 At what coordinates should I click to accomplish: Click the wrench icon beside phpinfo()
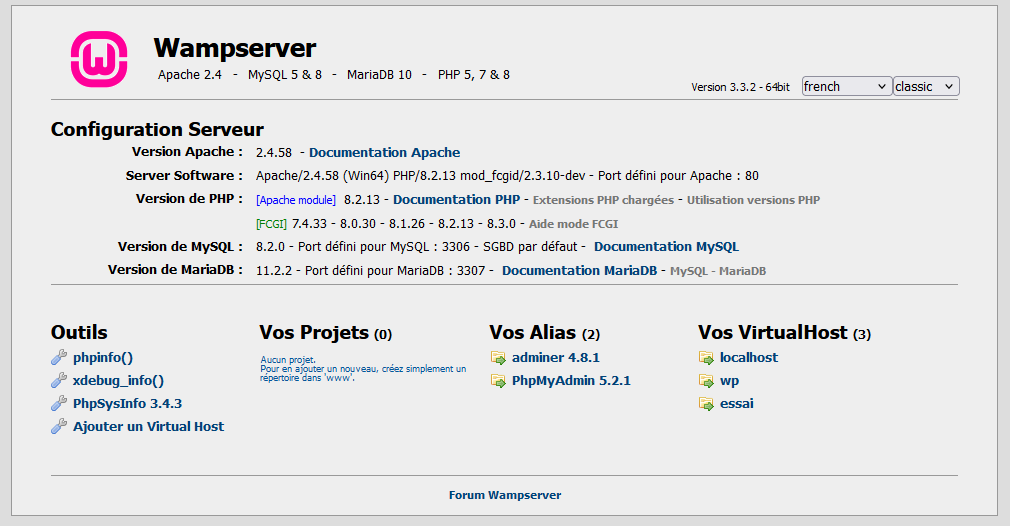(x=59, y=357)
